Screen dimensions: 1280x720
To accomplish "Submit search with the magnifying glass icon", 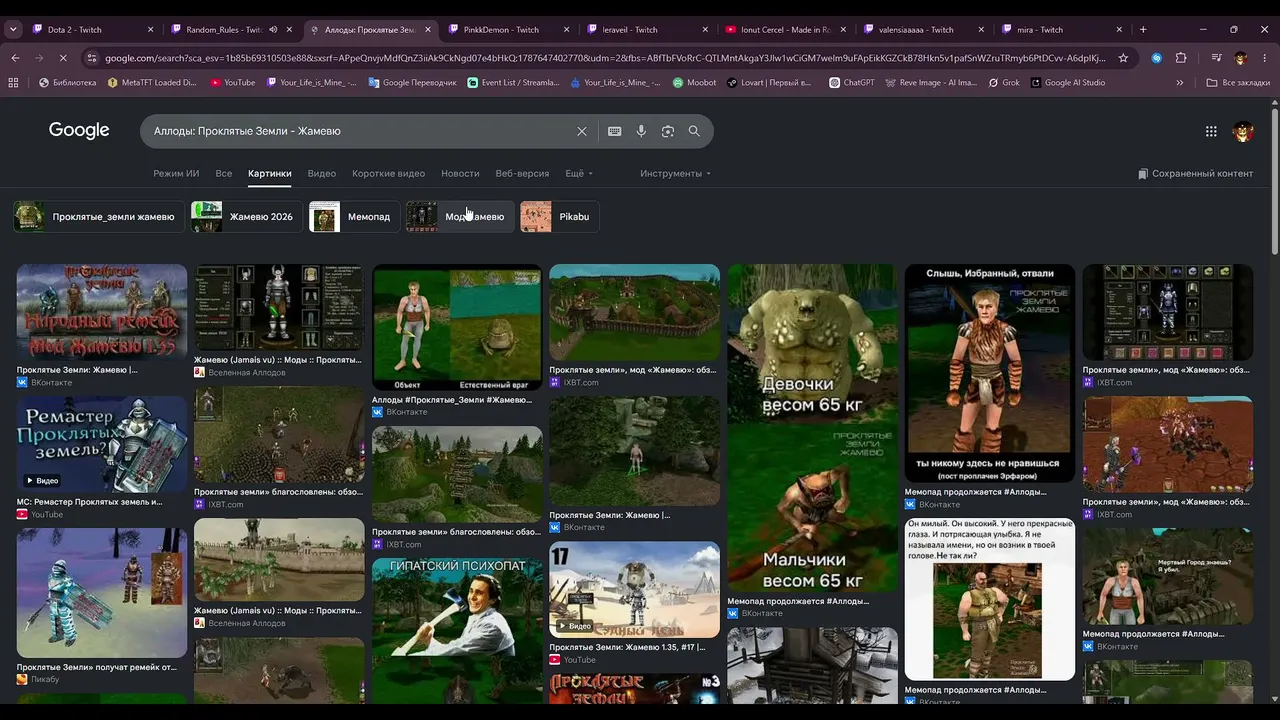I will point(694,131).
